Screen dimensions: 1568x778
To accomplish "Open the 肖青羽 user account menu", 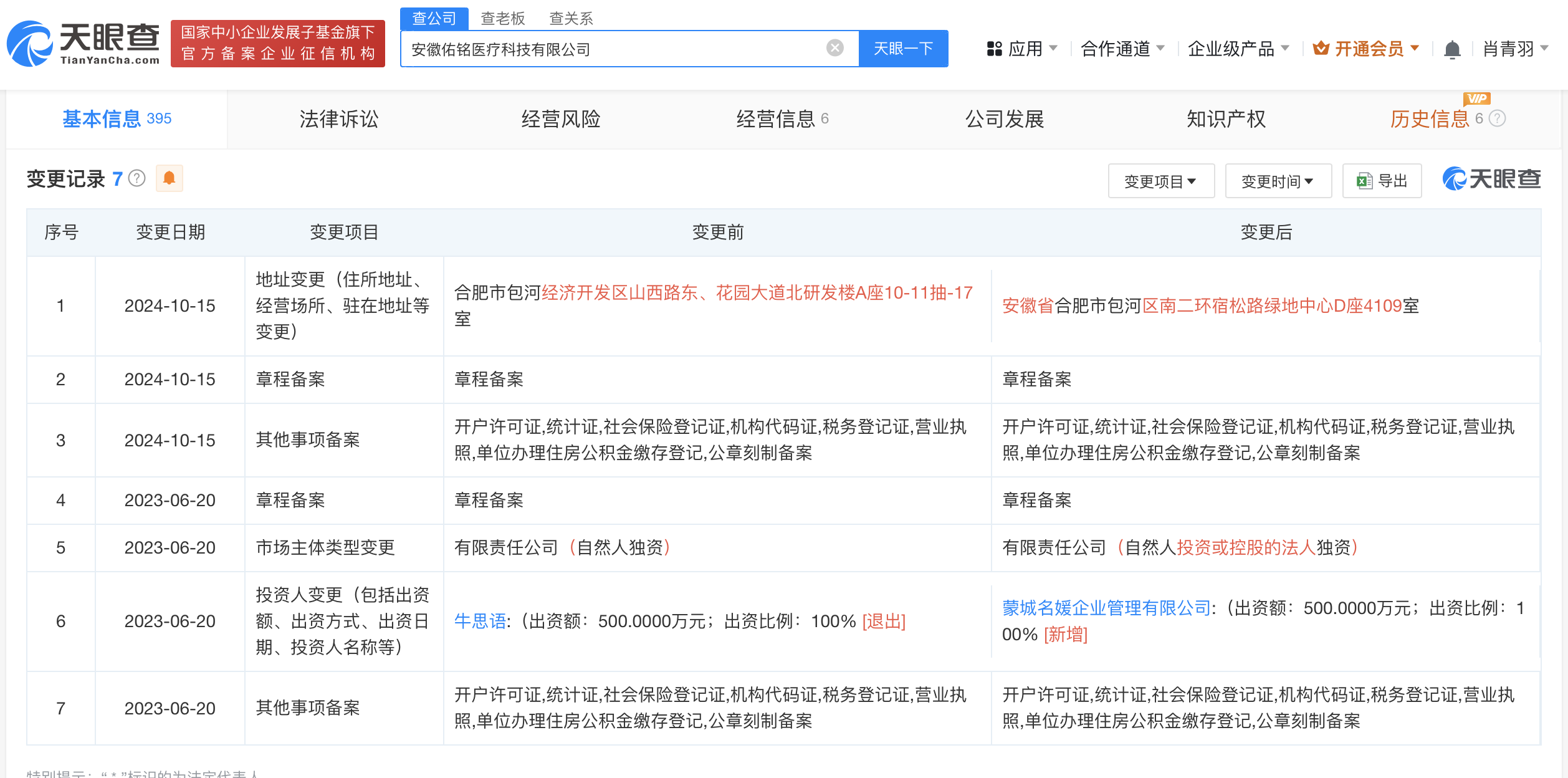I will pos(1515,49).
